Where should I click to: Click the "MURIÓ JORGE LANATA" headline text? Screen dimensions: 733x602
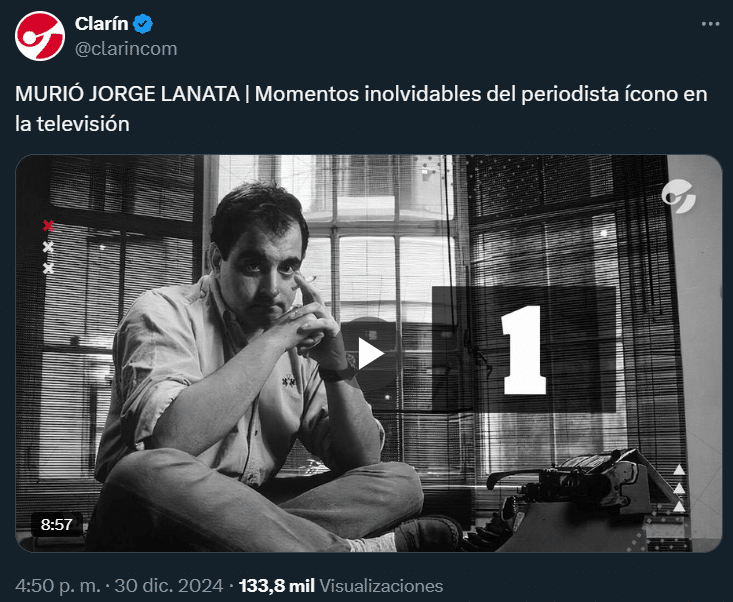[128, 95]
